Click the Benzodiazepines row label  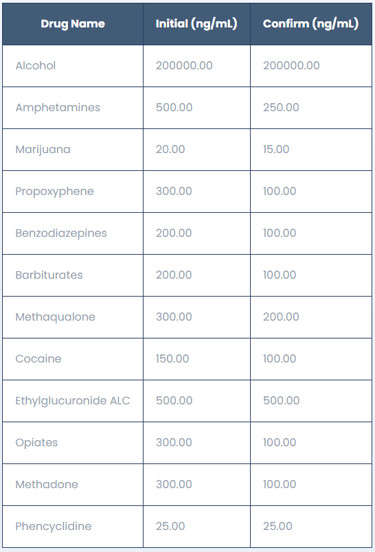61,233
